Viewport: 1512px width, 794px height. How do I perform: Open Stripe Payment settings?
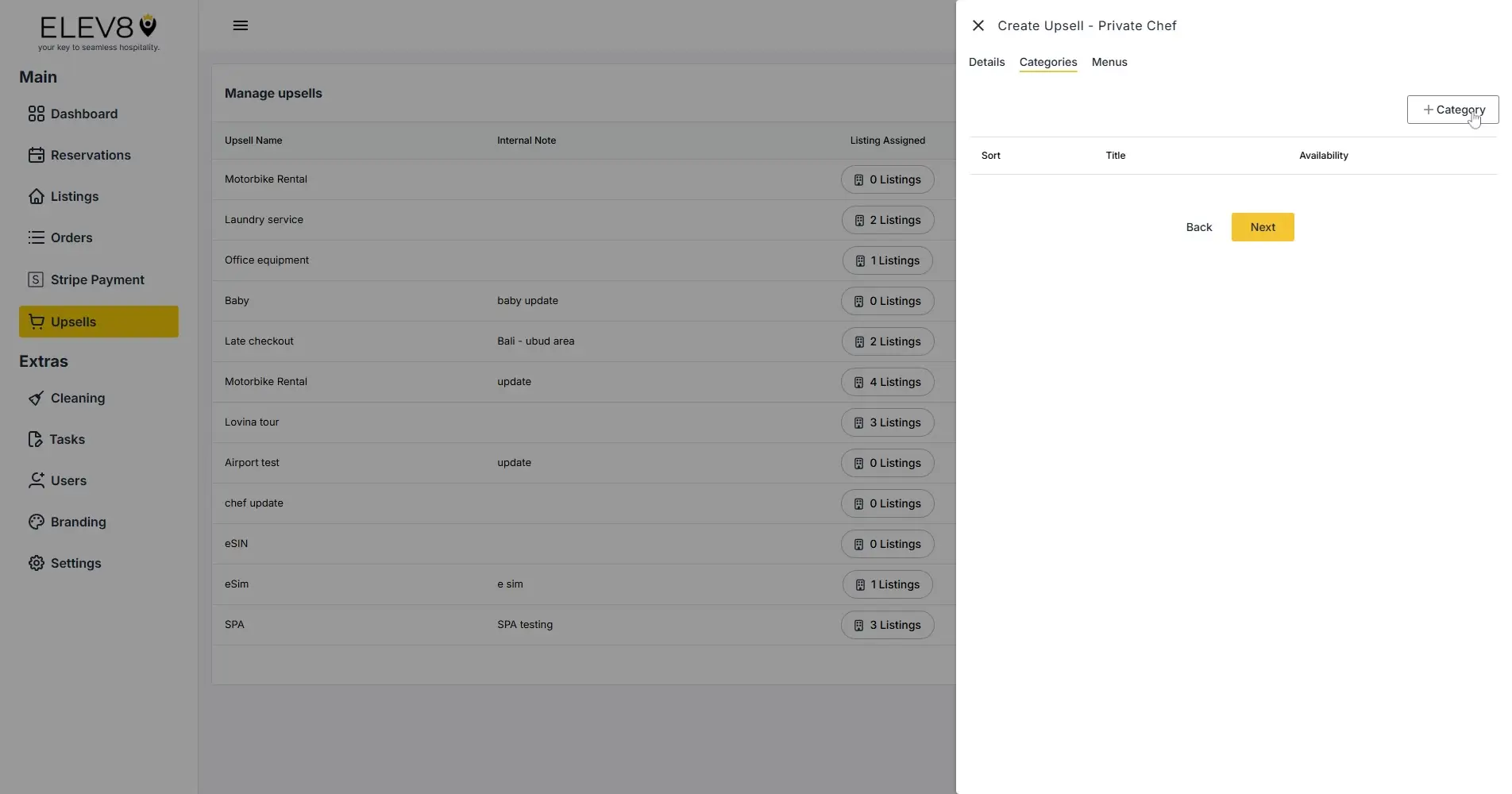(37, 279)
